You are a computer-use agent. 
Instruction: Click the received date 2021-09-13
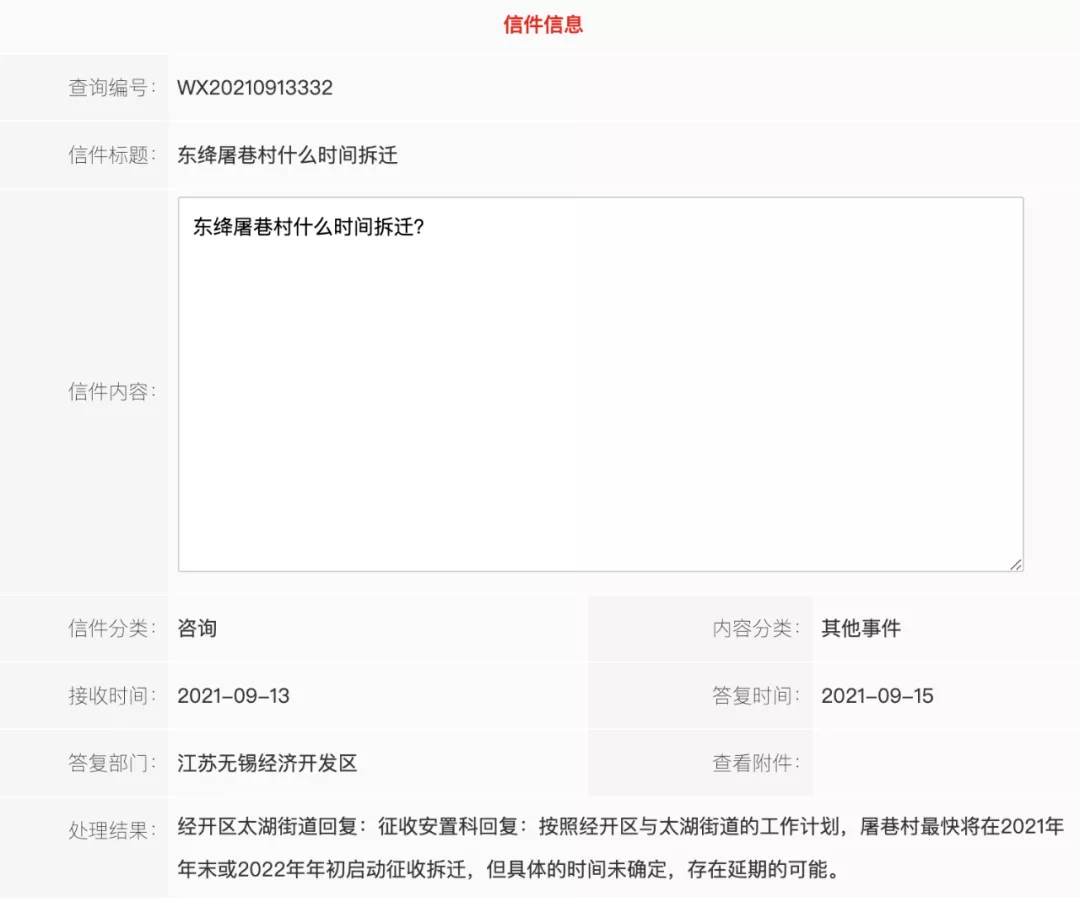tap(233, 696)
